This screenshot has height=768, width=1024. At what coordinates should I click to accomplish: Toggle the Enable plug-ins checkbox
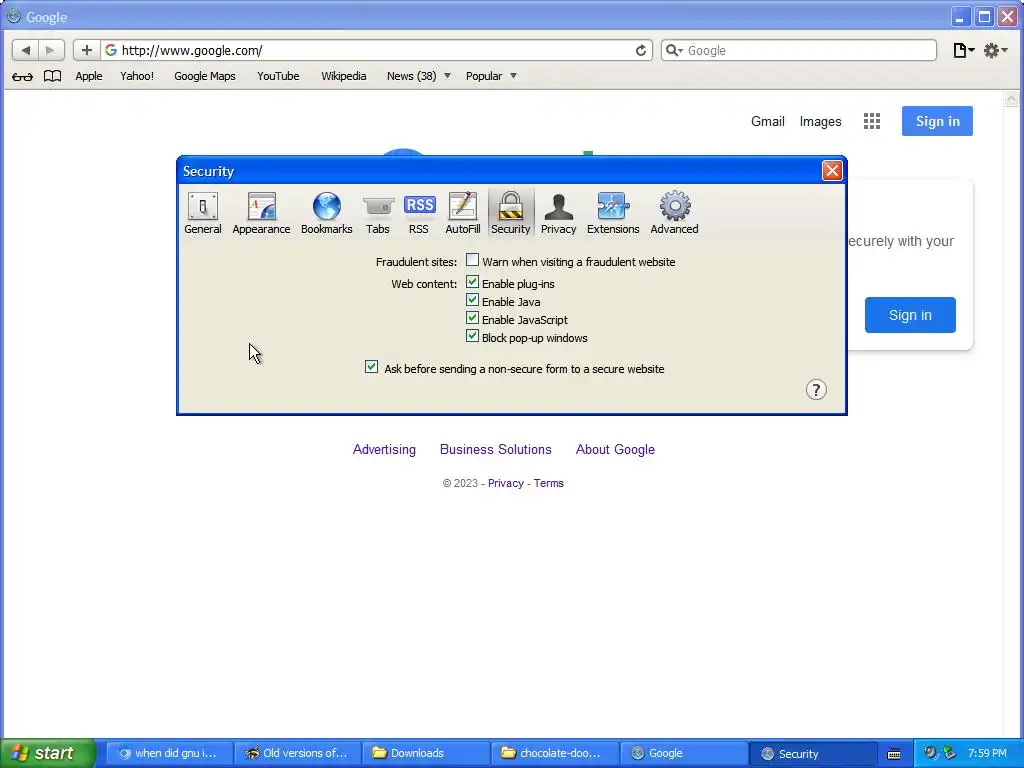click(472, 283)
